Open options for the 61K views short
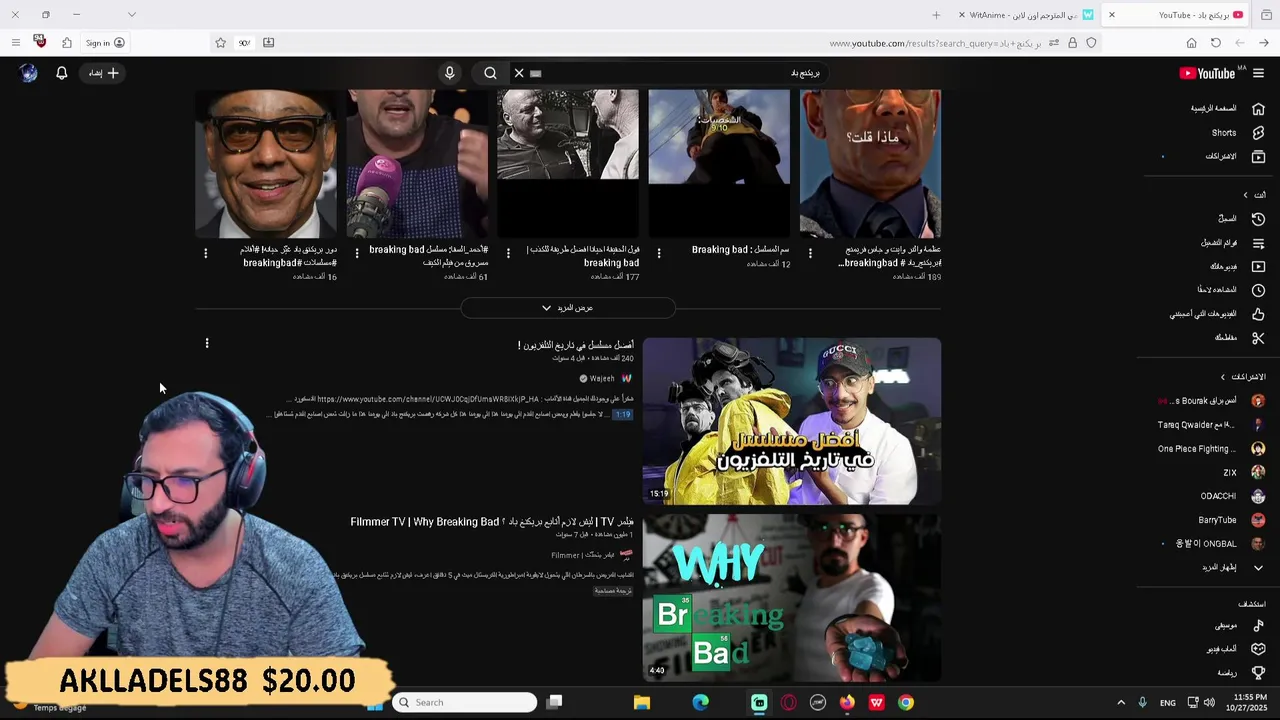Viewport: 1280px width, 720px height. tap(357, 253)
